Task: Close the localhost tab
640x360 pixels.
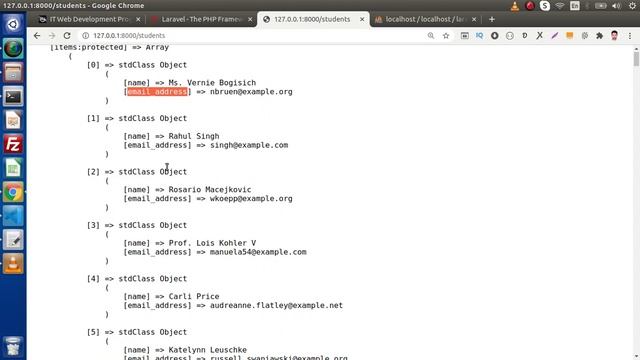Action: coord(474,19)
